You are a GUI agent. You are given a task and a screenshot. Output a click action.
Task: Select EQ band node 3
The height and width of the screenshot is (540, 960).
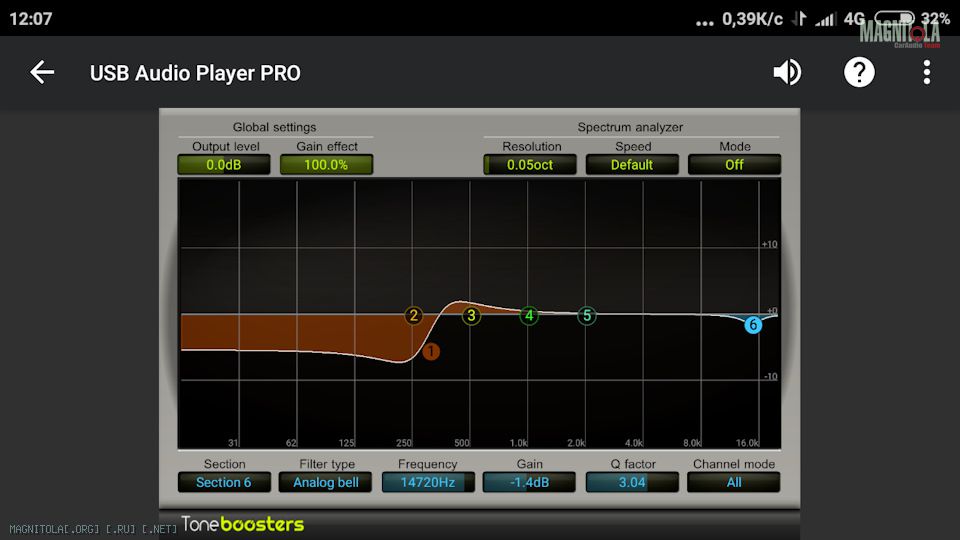tap(471, 315)
